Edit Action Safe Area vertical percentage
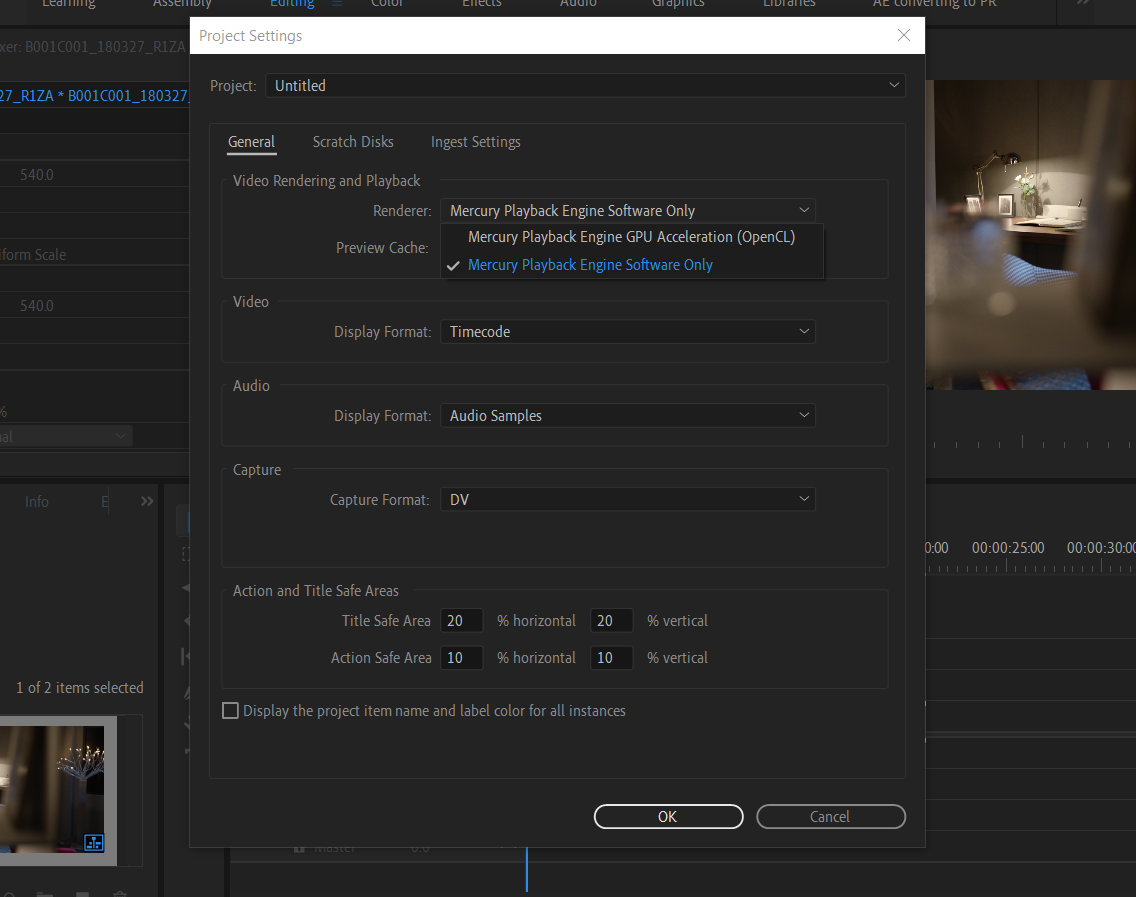Screen dimensions: 1136x897 point(611,658)
